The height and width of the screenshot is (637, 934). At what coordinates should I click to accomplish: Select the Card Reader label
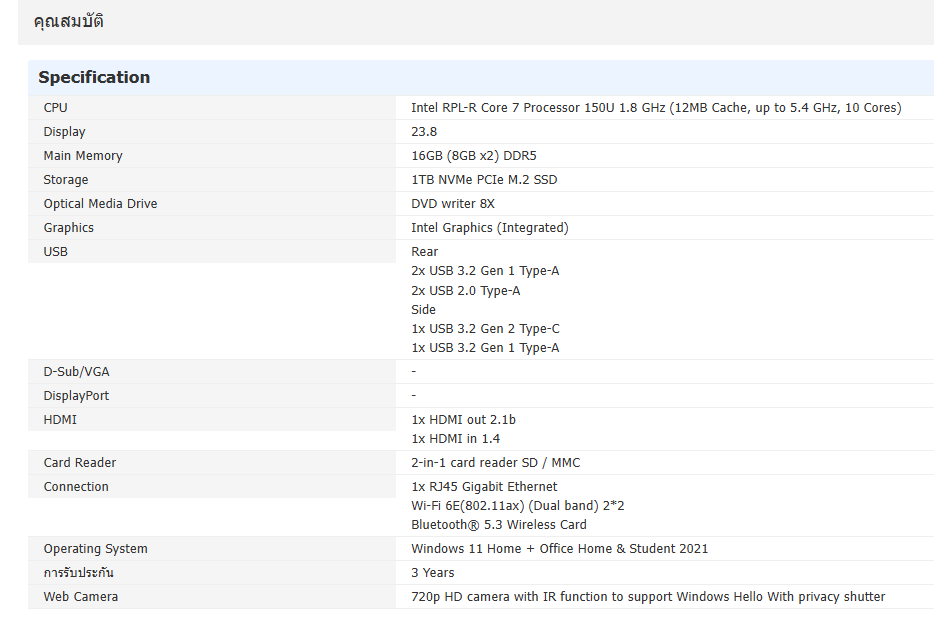[x=80, y=462]
